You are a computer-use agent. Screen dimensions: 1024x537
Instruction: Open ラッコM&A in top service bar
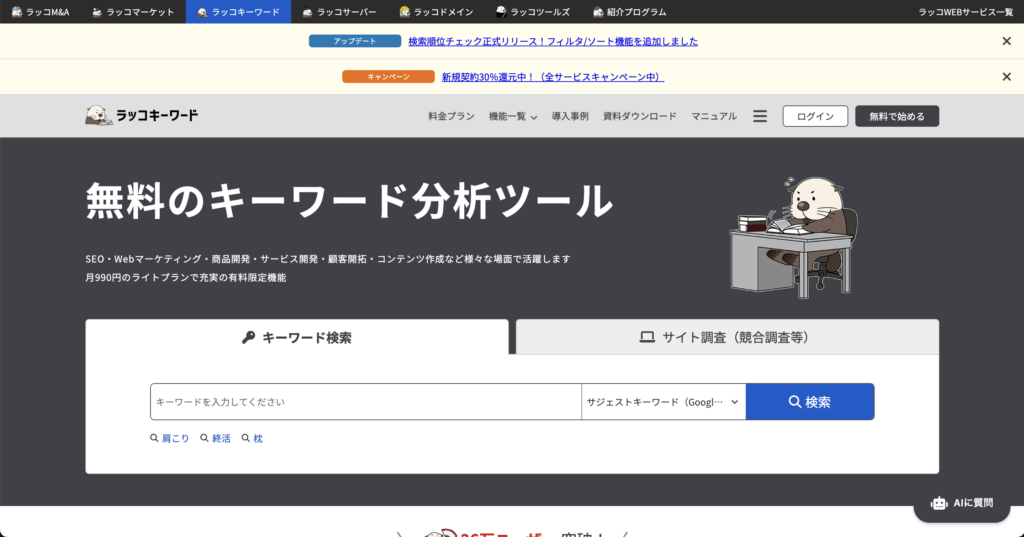click(40, 12)
